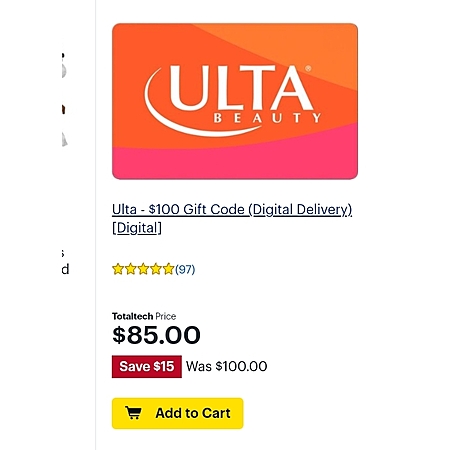Click the red Save $15 badge
This screenshot has height=450, width=450.
click(x=147, y=366)
